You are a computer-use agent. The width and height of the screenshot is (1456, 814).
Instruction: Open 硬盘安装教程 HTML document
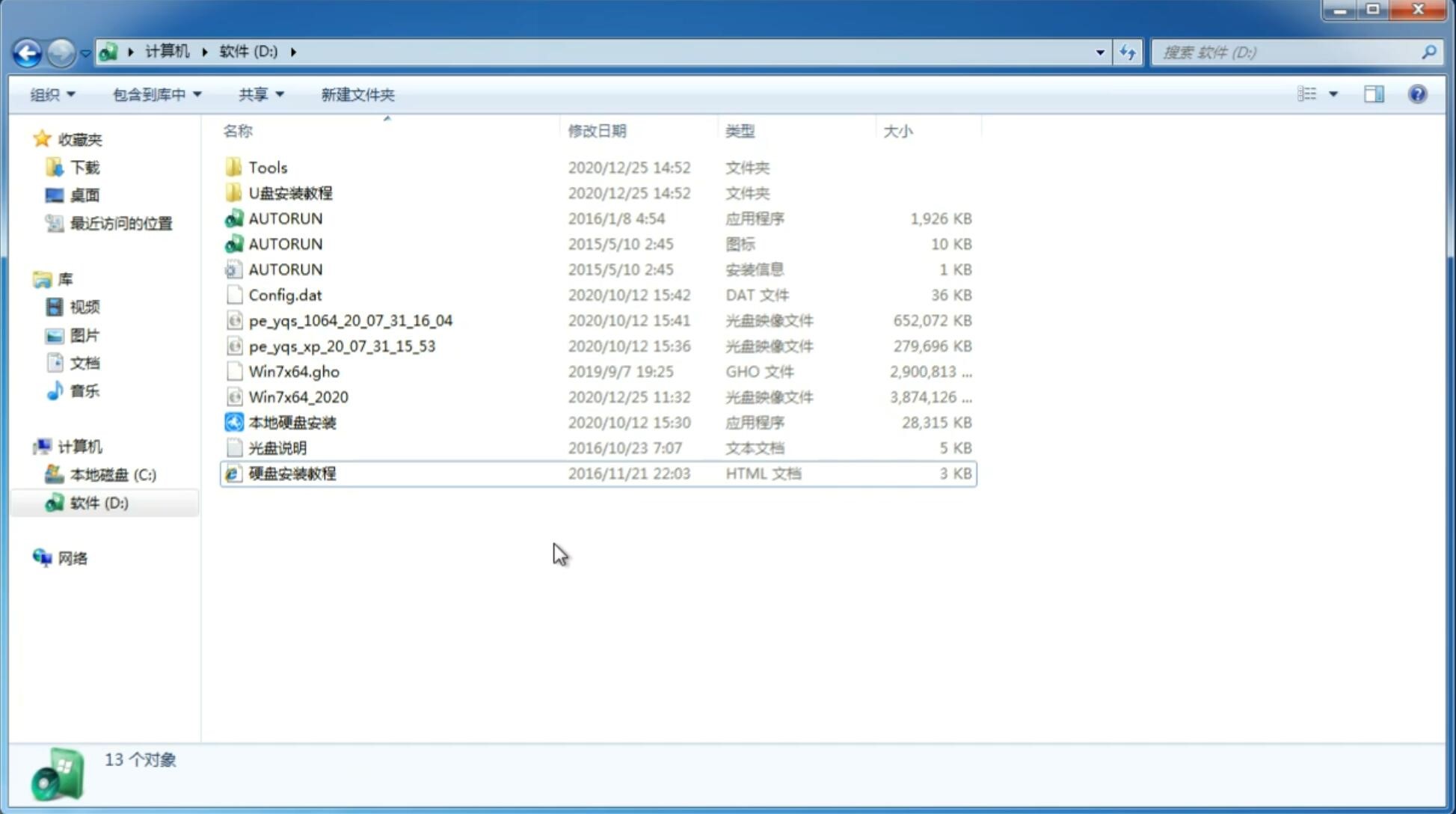click(291, 473)
